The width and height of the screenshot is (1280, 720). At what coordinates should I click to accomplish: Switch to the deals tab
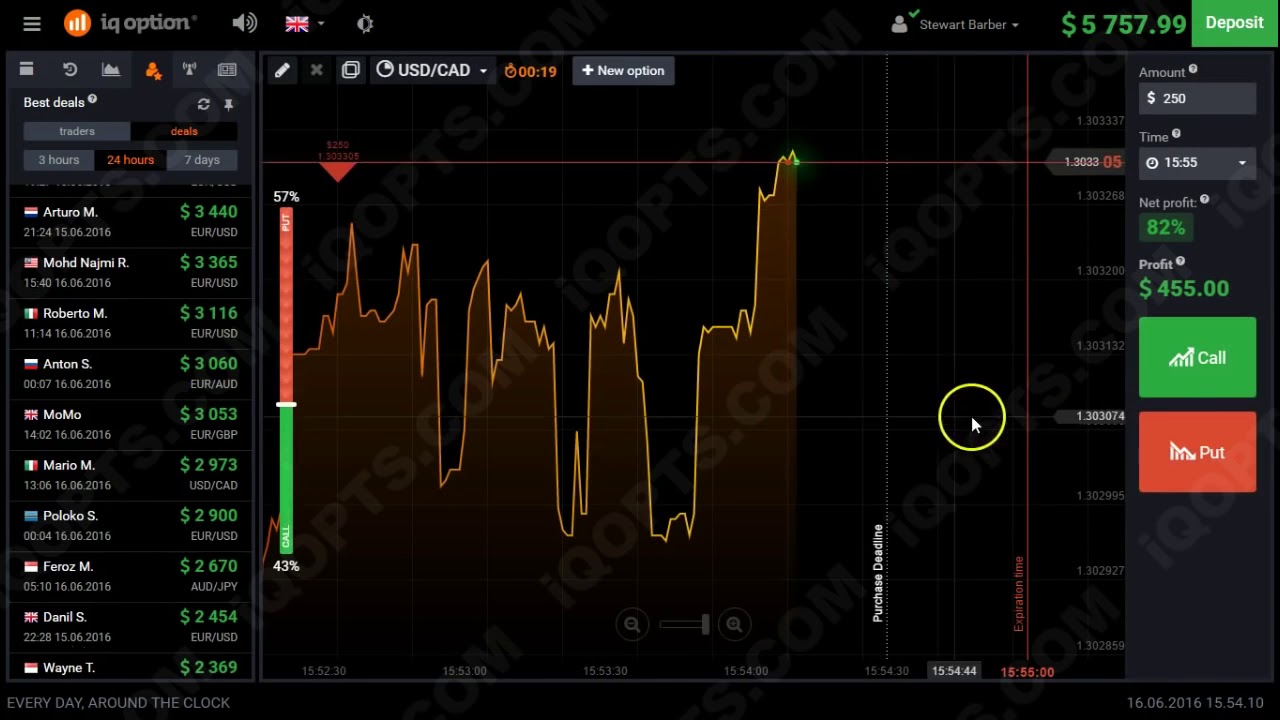tap(184, 131)
